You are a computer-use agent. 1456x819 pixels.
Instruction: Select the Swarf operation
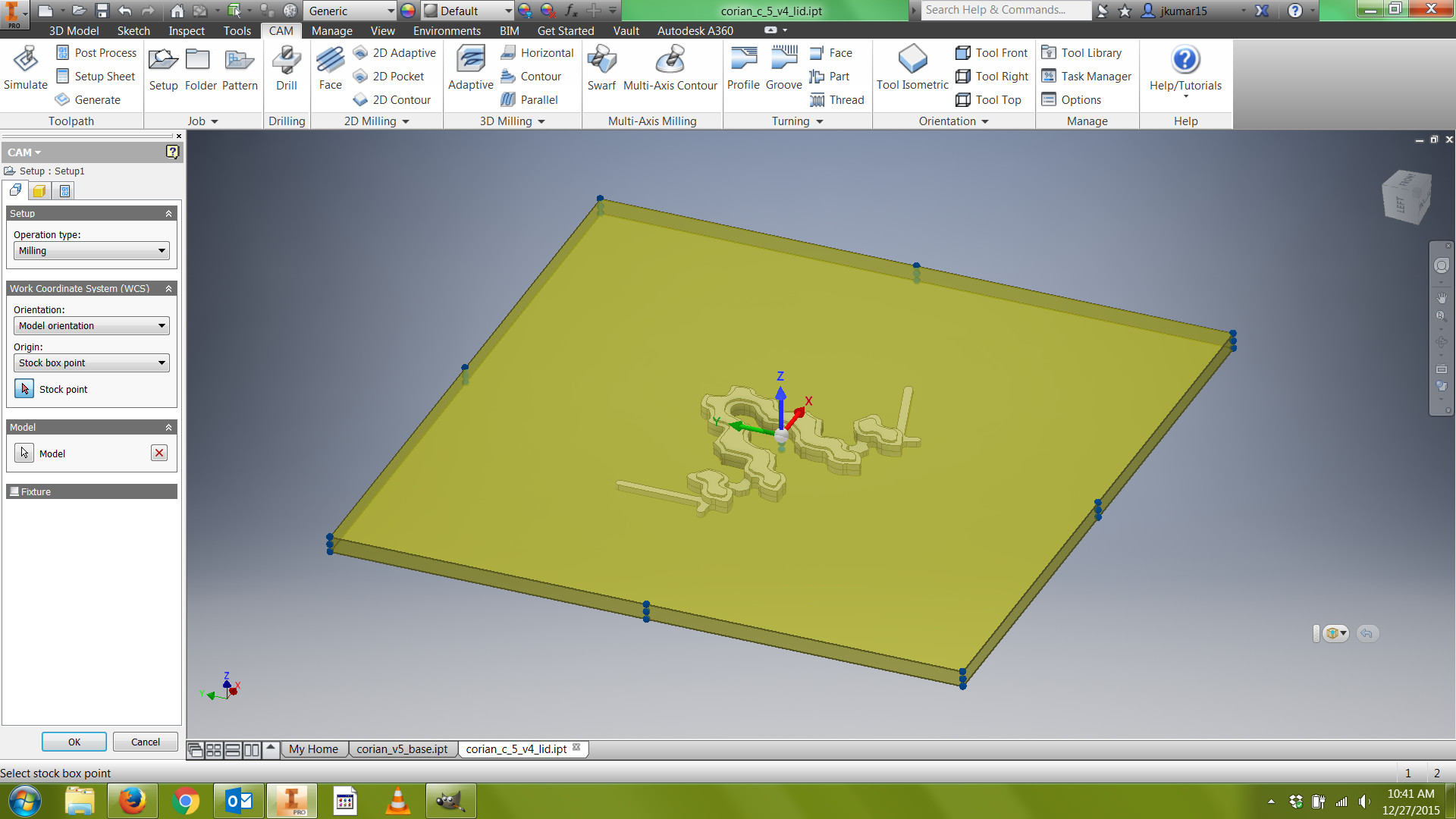[x=601, y=67]
